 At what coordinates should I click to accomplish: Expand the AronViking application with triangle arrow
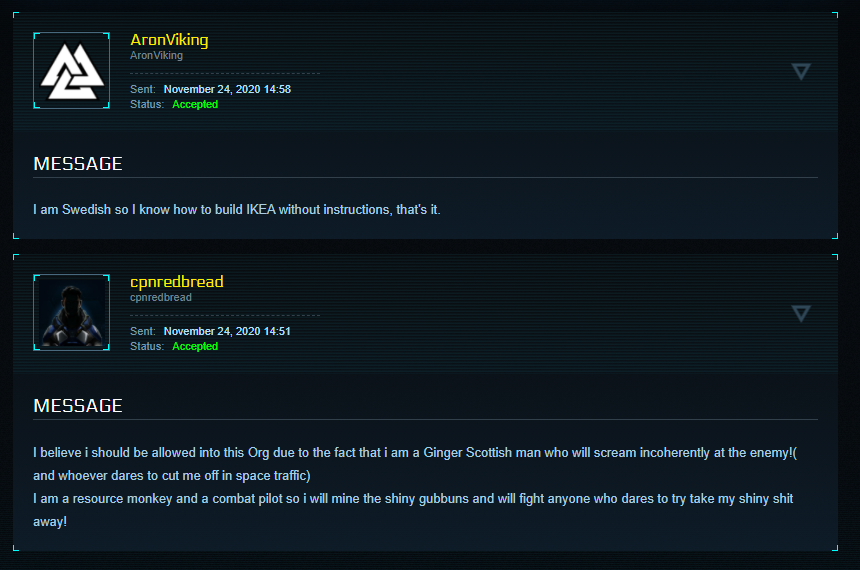[801, 71]
